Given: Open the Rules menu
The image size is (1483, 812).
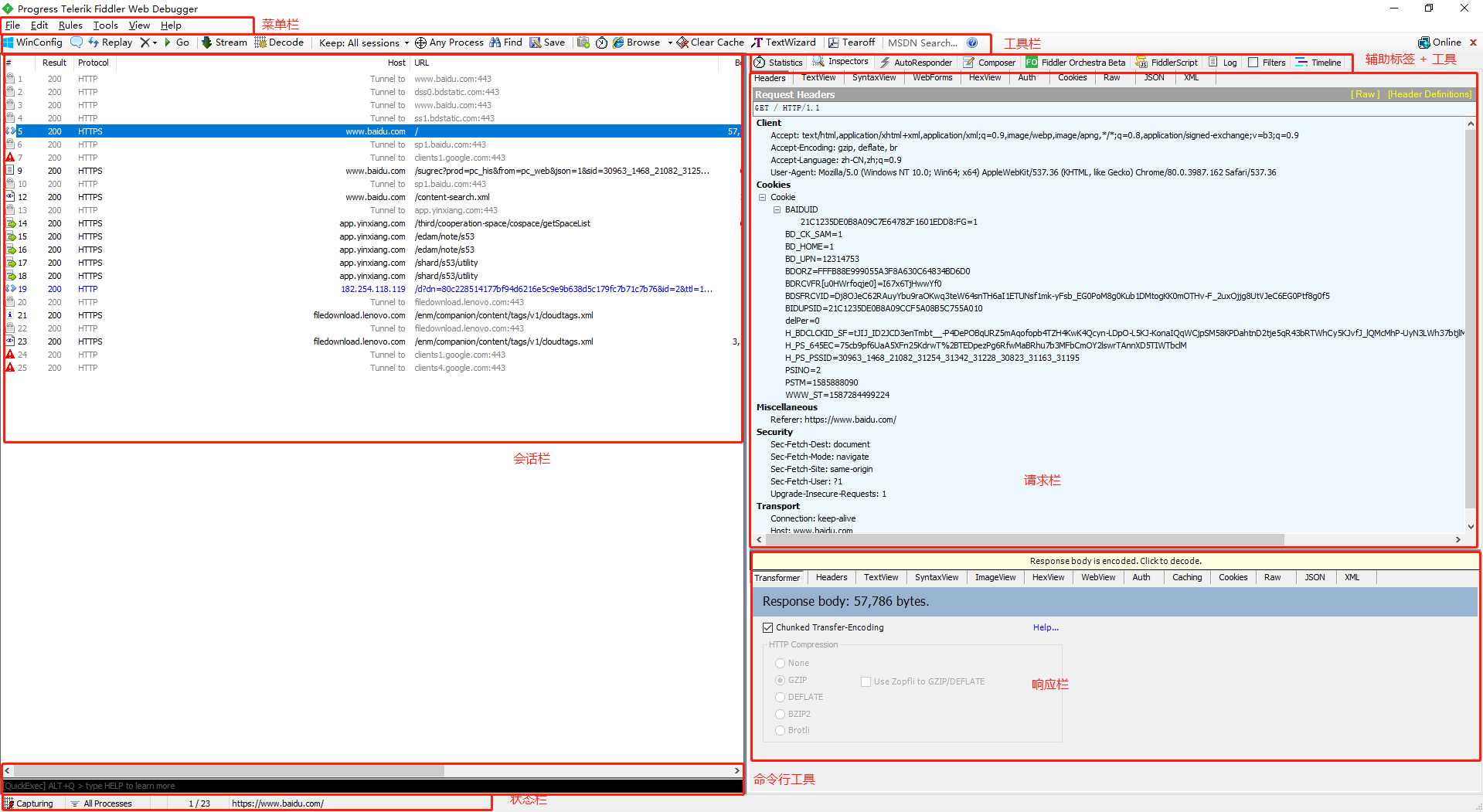Looking at the screenshot, I should pos(70,25).
